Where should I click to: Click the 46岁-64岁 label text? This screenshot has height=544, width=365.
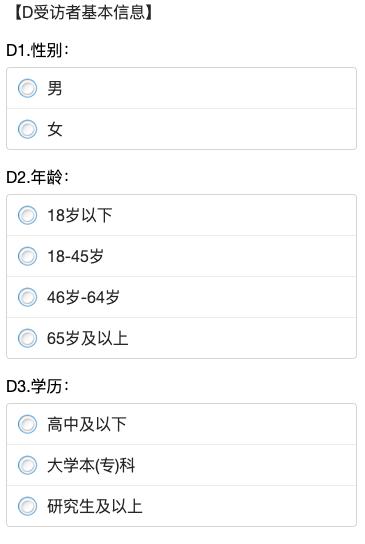83,297
